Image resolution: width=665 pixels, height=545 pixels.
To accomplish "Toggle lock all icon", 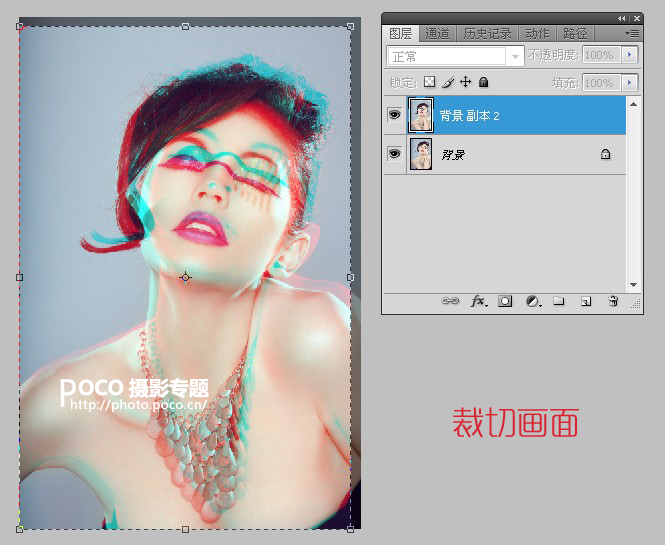I will click(x=483, y=82).
